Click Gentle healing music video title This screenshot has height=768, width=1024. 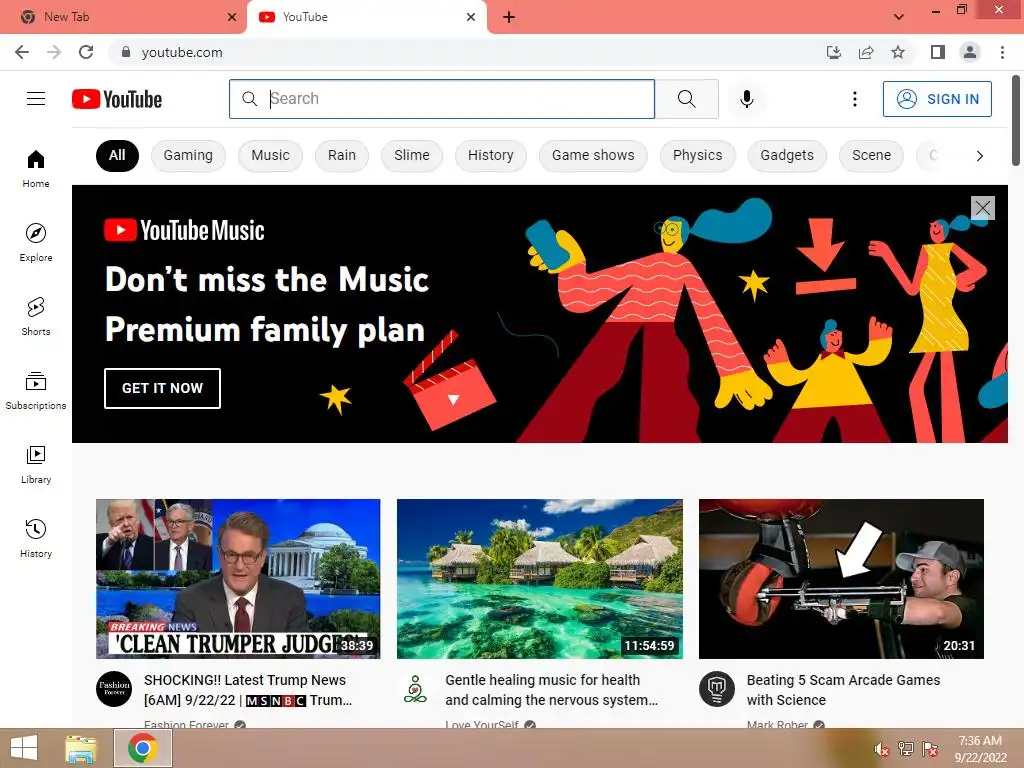tap(551, 690)
